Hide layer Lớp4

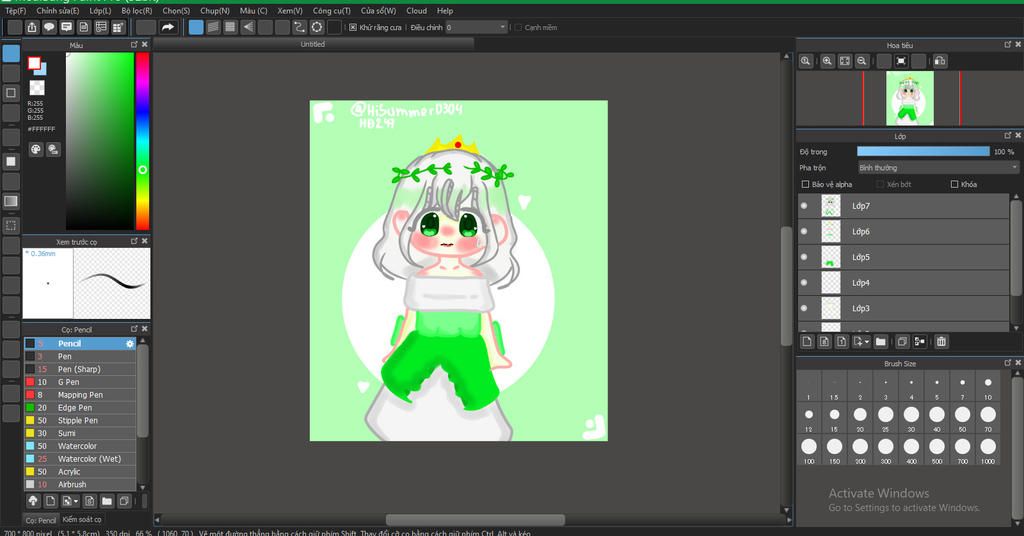coord(804,283)
